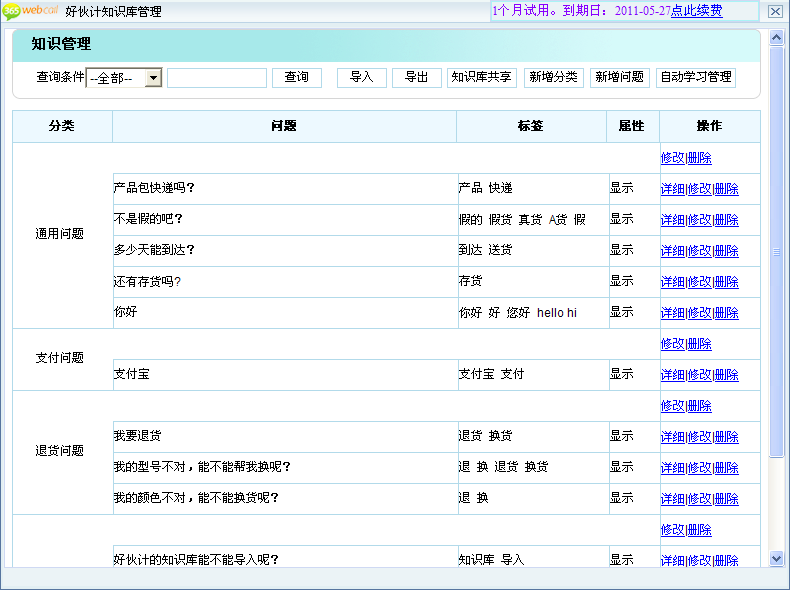Click 删除 for 退货问题 category

[700, 406]
